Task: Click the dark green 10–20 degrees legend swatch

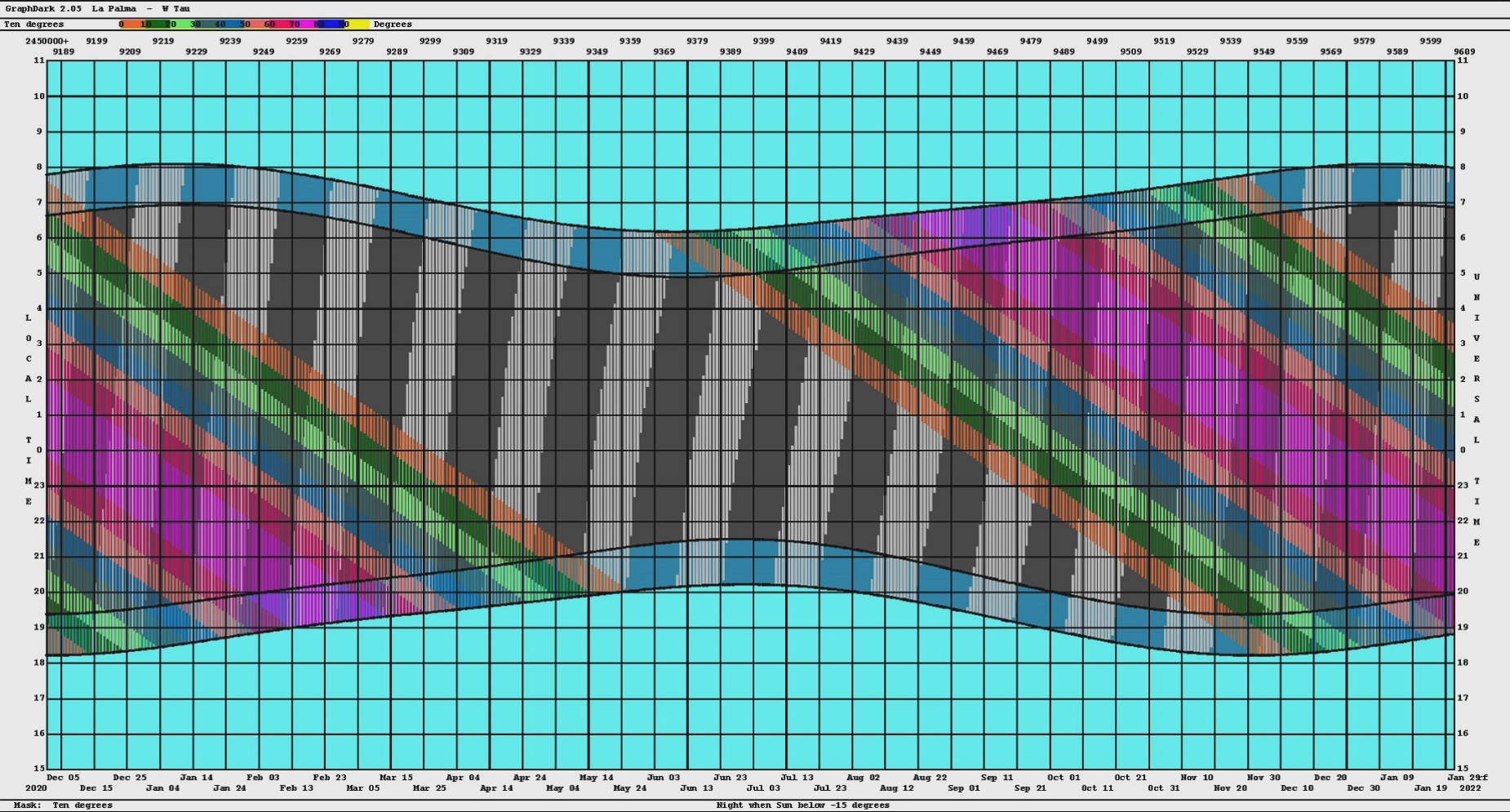Action: 155,24
